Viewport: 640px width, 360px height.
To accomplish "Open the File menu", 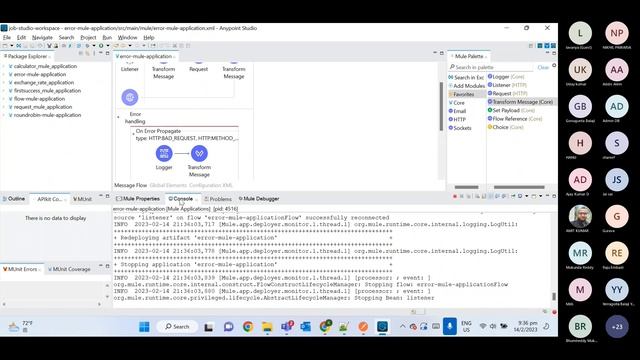I will 7,37.
